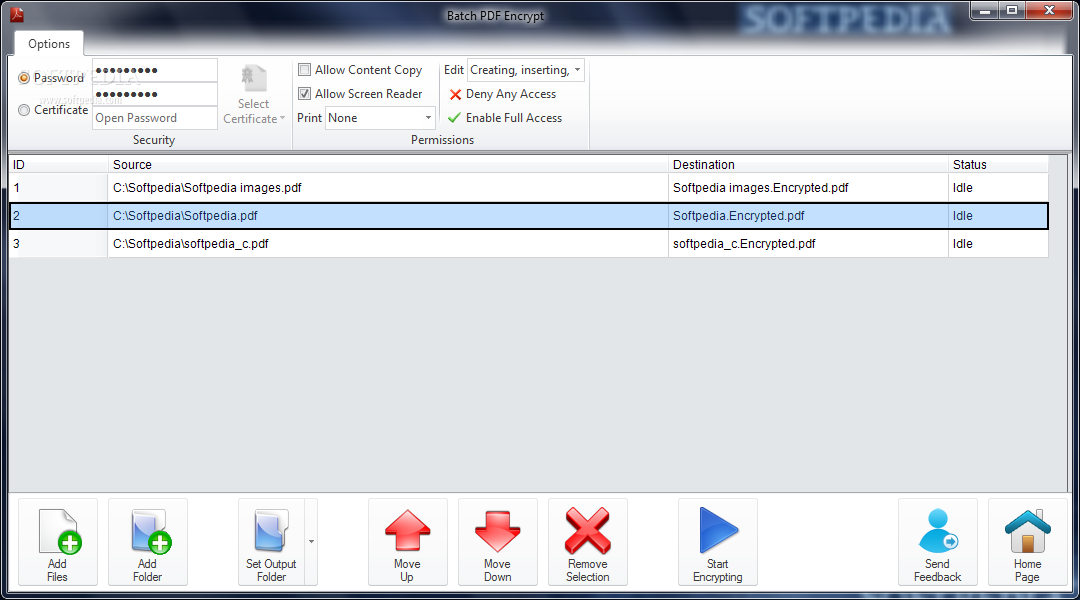Click the Add Files icon
This screenshot has height=600, width=1080.
[59, 531]
